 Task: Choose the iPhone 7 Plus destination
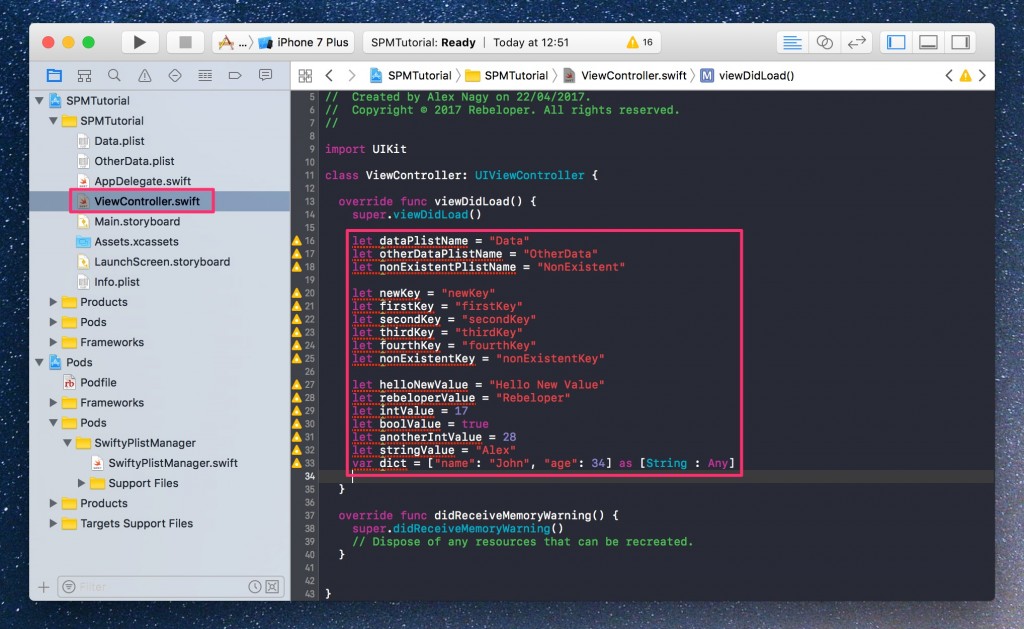tap(304, 42)
